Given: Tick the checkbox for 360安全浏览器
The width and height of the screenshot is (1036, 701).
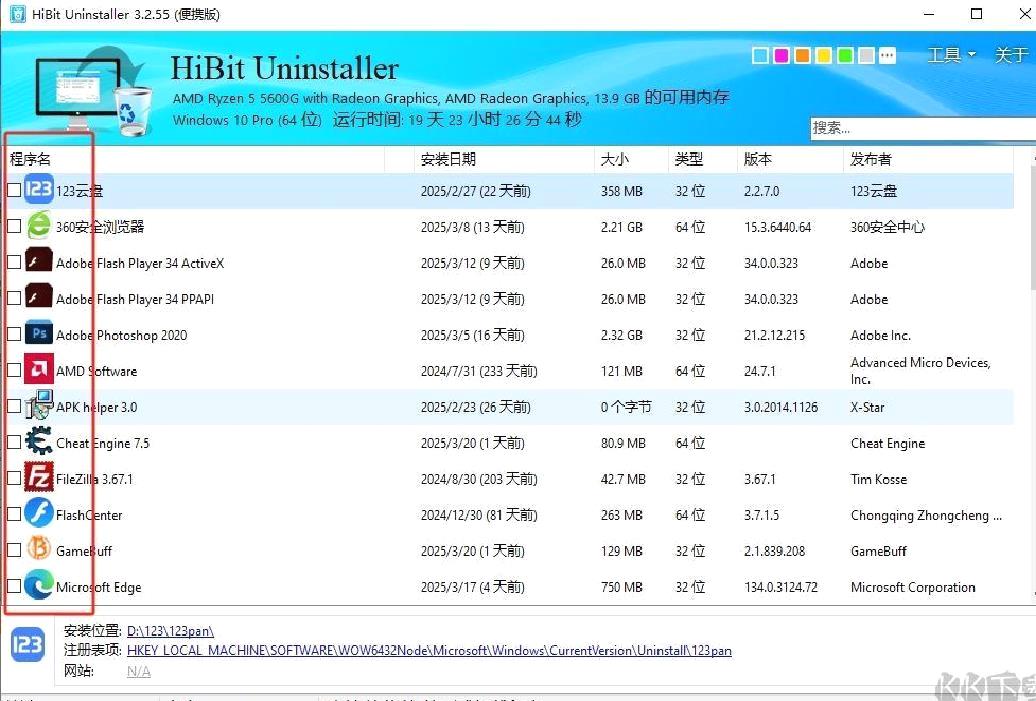Looking at the screenshot, I should point(14,226).
